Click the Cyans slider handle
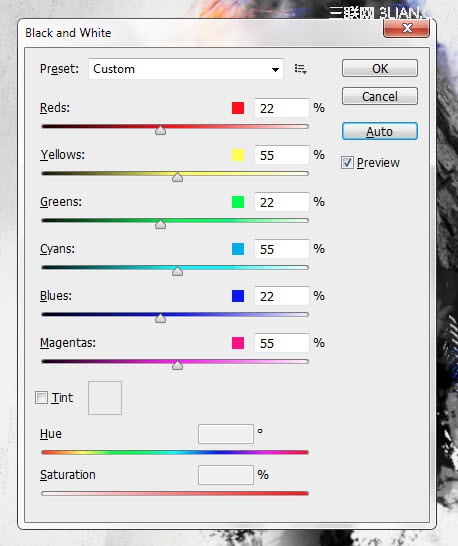Image resolution: width=458 pixels, height=546 pixels. pos(177,271)
